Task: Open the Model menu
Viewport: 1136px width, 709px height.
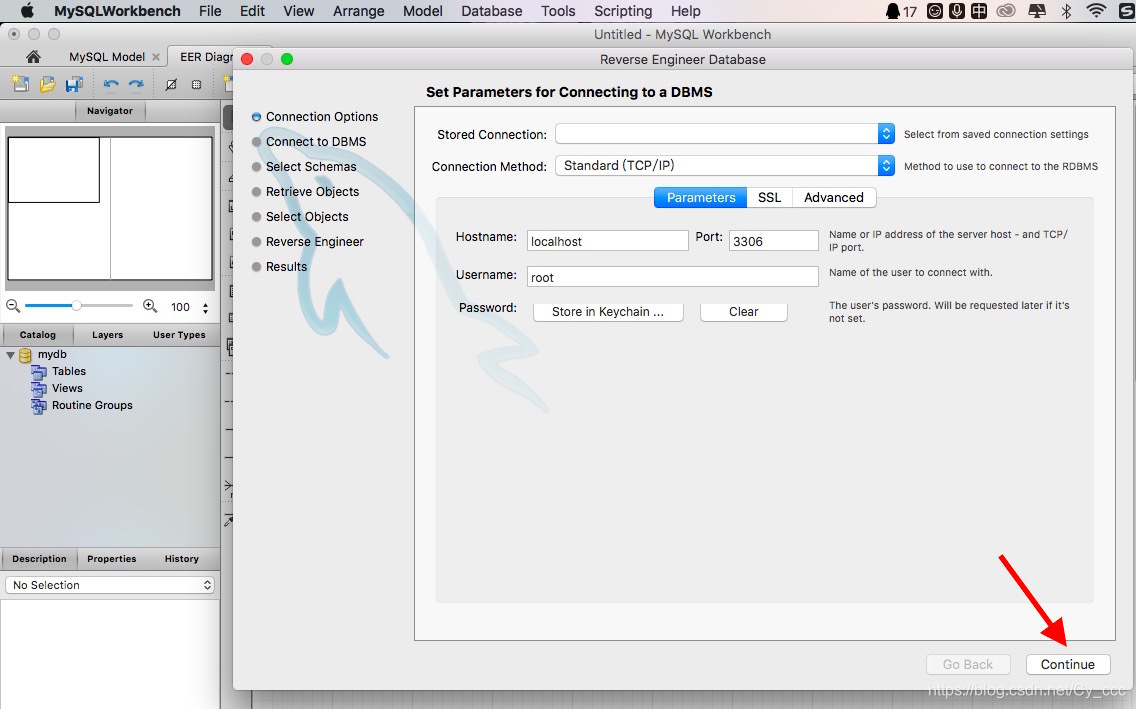Action: point(422,11)
